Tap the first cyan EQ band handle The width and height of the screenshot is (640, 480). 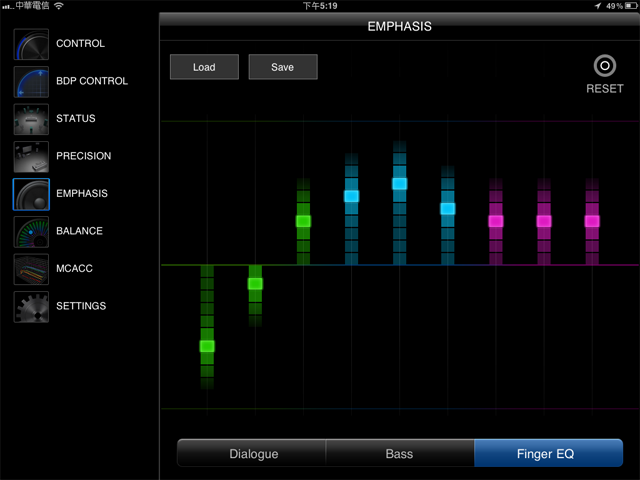point(351,196)
